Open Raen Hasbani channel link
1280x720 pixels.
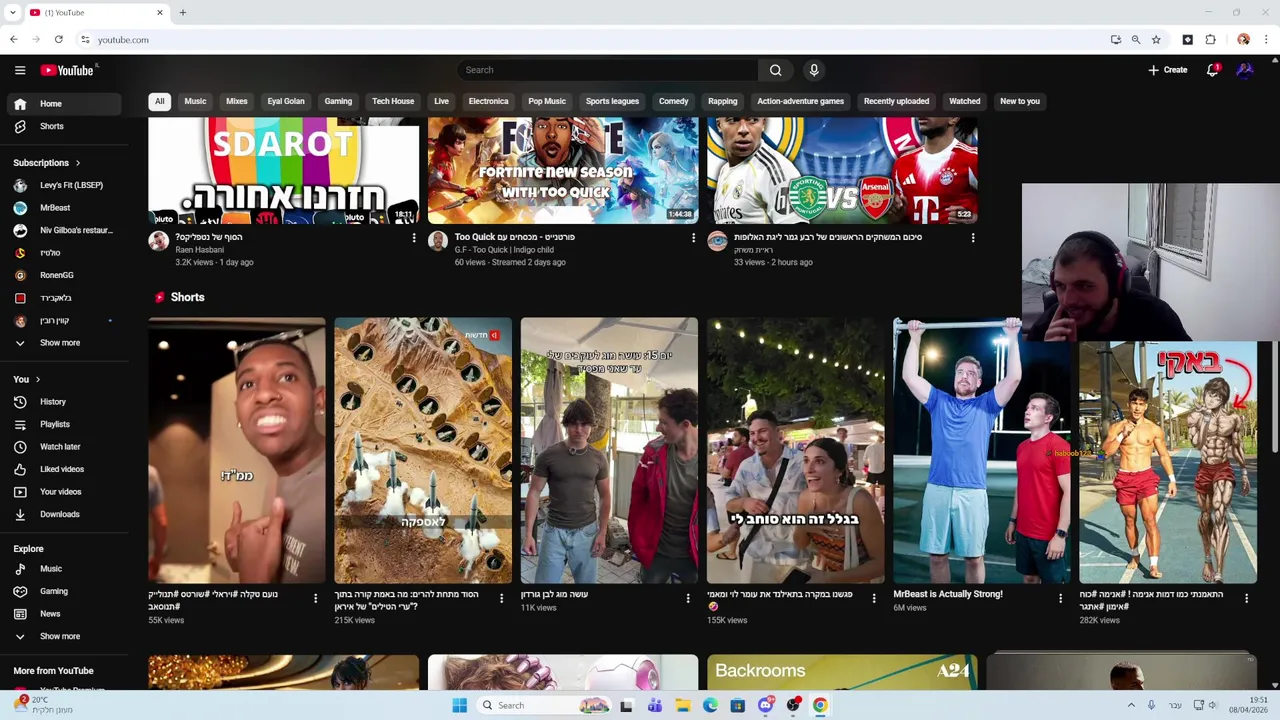[x=199, y=250]
